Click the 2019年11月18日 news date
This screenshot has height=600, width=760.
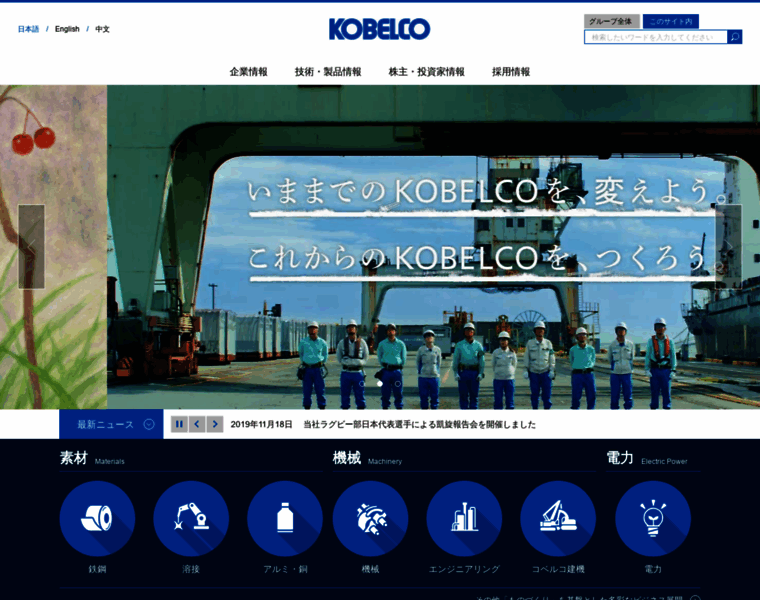coord(261,425)
